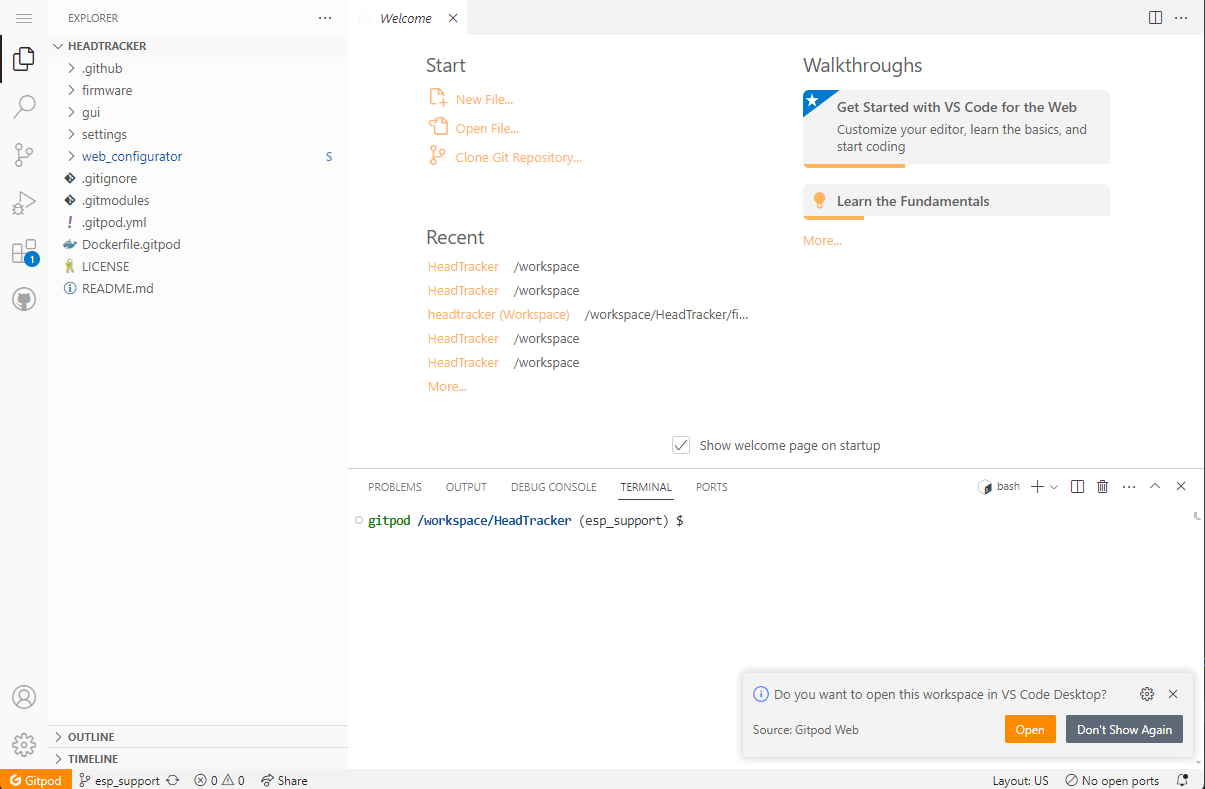Open the GitHub panel icon
Viewport: 1205px width, 789px height.
pos(24,299)
